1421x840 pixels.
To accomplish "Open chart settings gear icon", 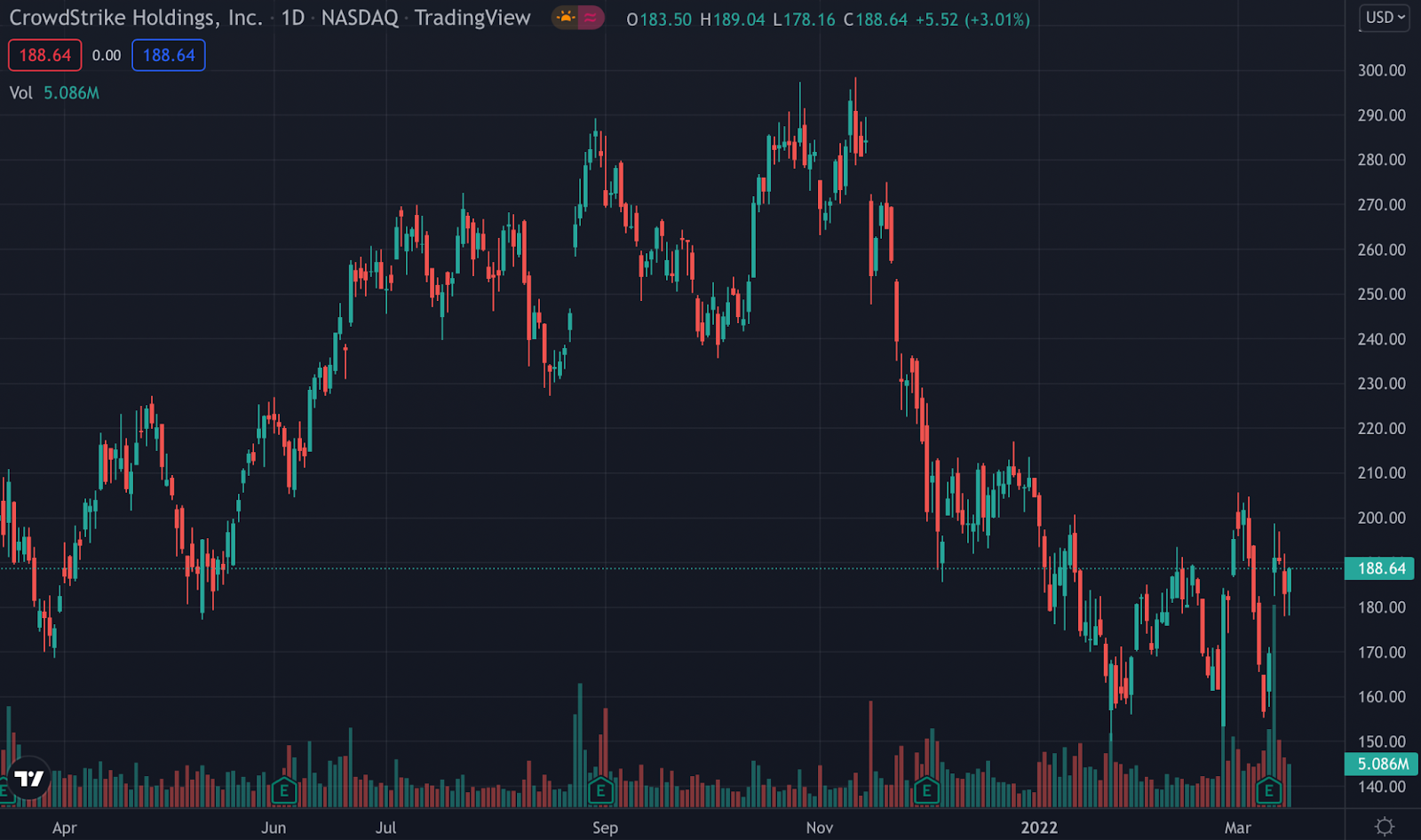I will click(x=1384, y=827).
